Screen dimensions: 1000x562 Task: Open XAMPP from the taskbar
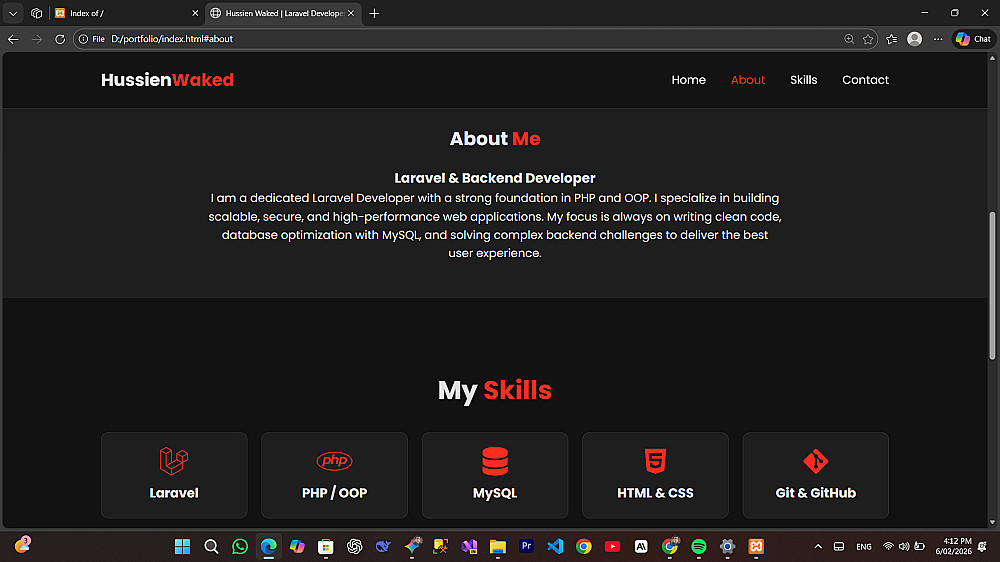pos(756,546)
